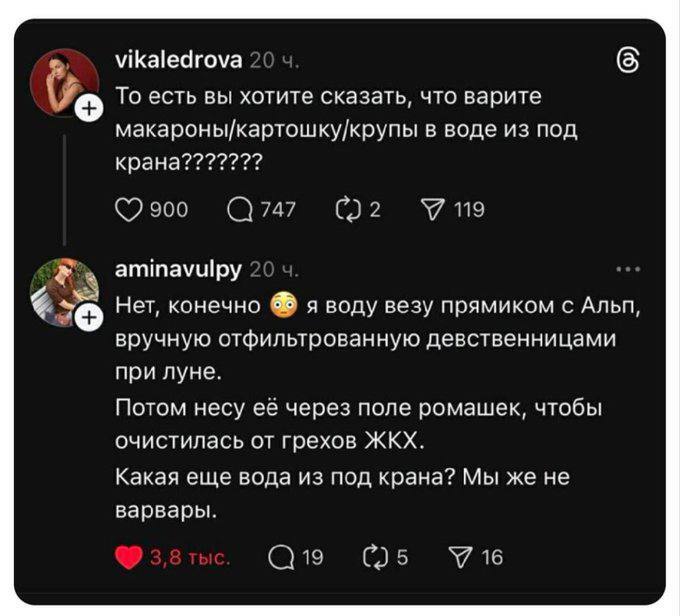Click vikaledrova's post text about tap water
Screen dimensions: 680x616
coord(340,130)
